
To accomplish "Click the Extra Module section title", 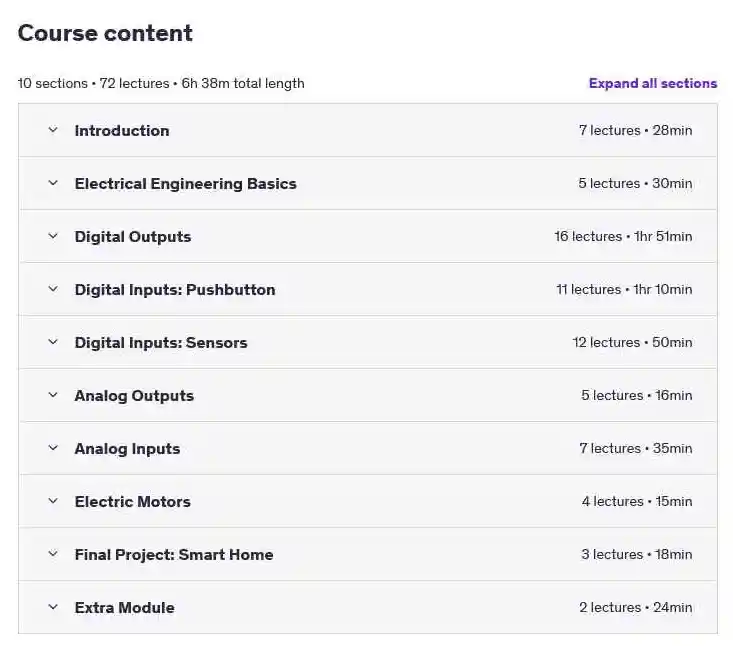I will (124, 608).
